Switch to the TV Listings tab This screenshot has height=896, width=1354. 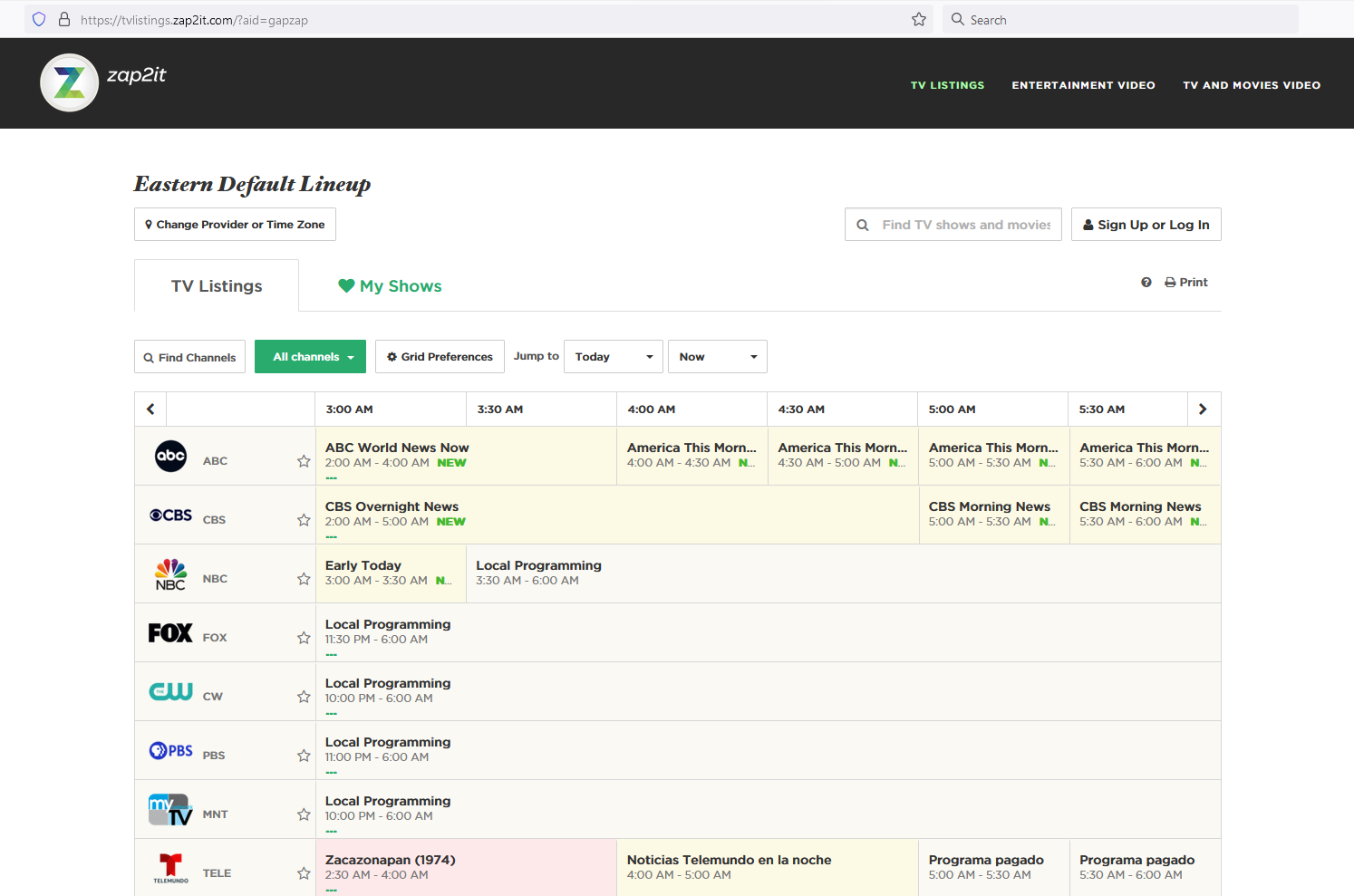(x=217, y=286)
